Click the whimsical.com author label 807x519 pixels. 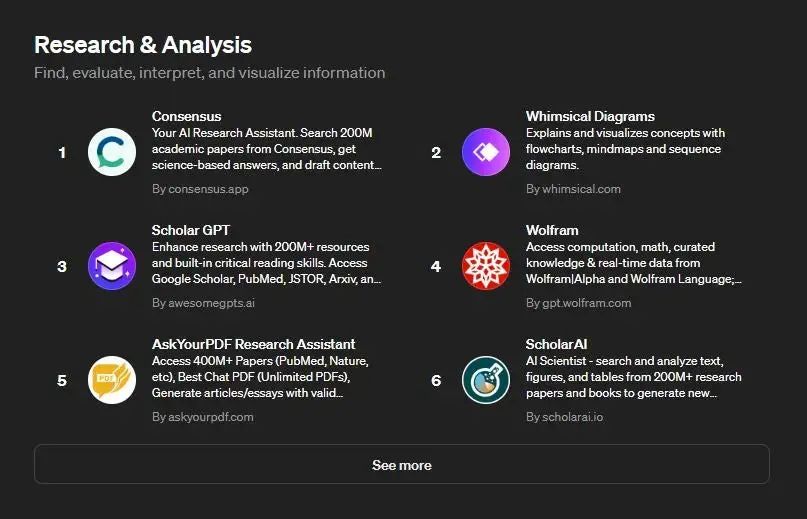coord(573,188)
